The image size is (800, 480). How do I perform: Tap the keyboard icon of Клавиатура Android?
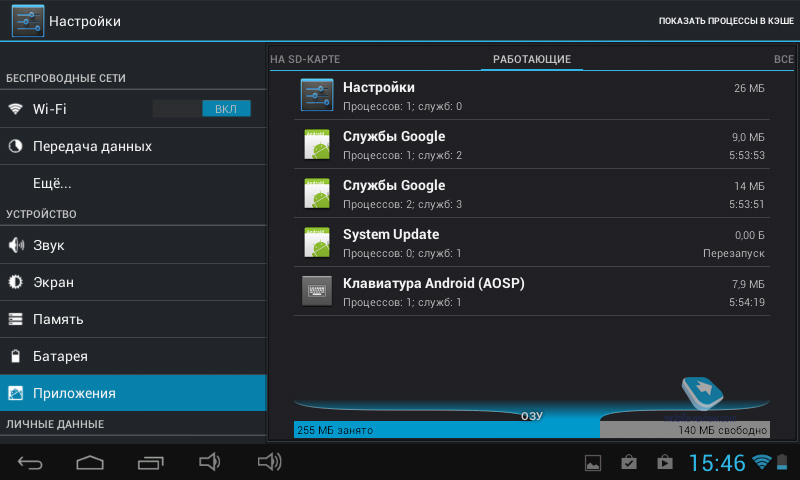click(x=317, y=291)
